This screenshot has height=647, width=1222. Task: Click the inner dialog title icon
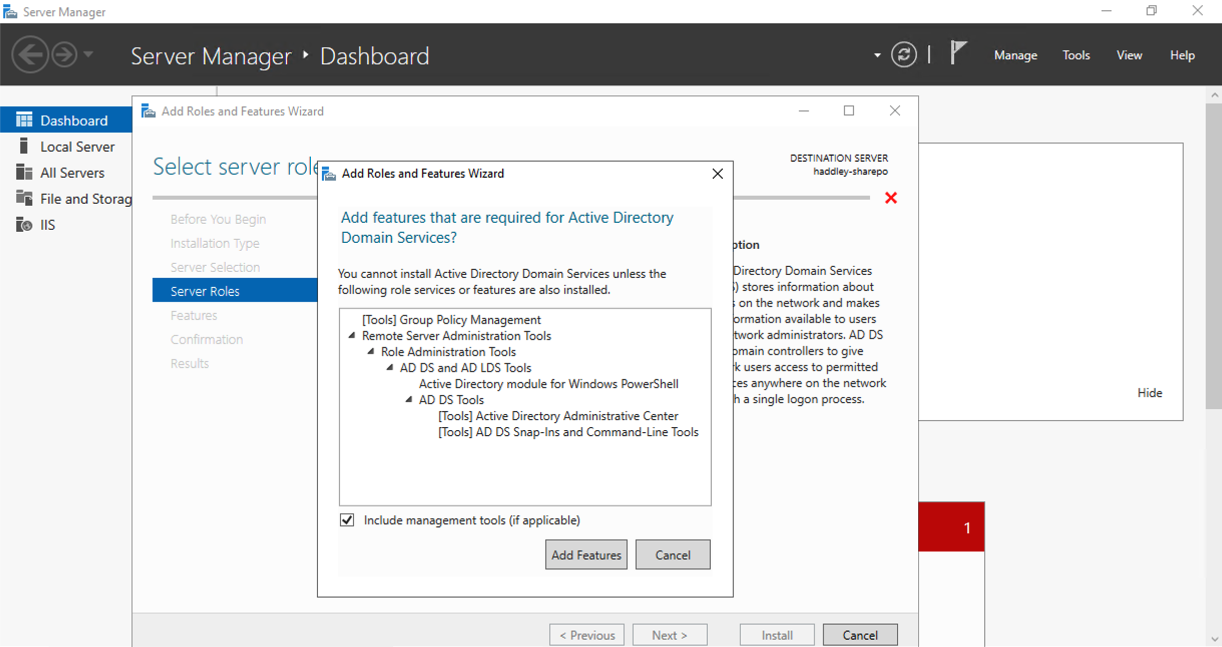(329, 173)
